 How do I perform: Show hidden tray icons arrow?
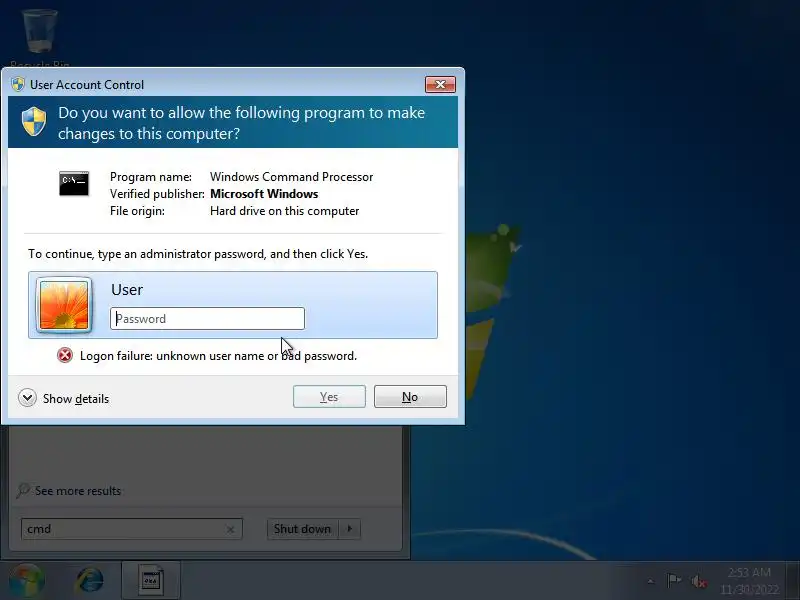tap(651, 581)
